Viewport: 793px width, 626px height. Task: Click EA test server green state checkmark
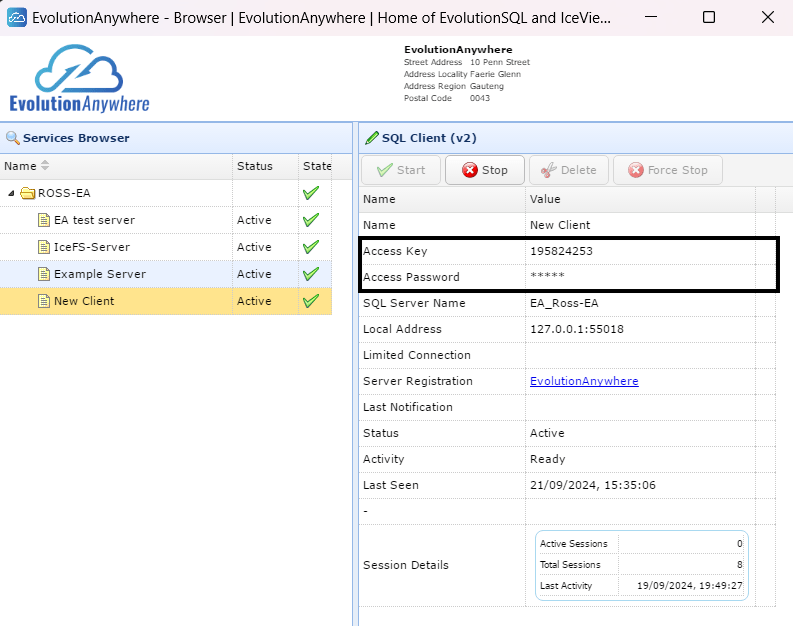click(x=311, y=219)
